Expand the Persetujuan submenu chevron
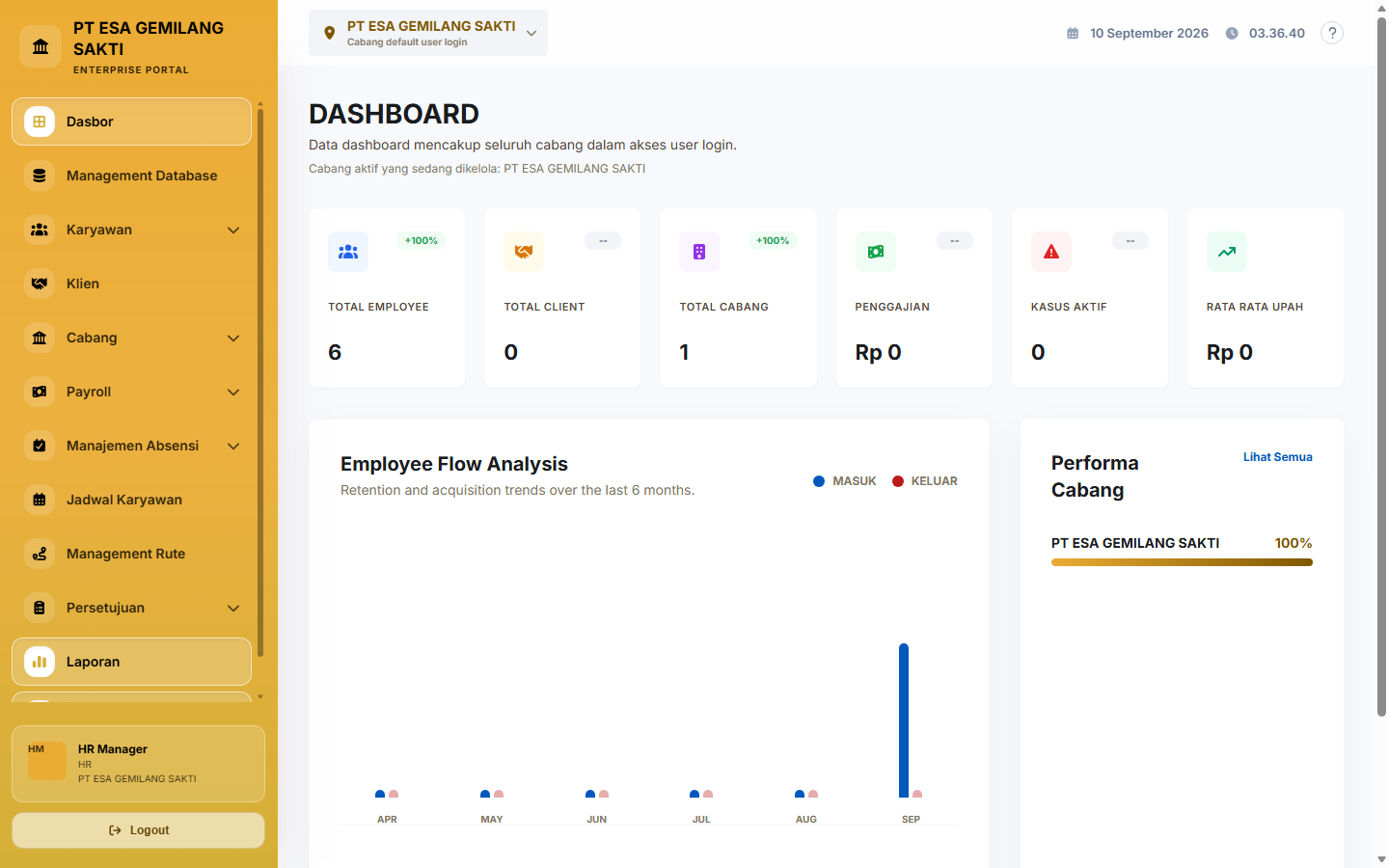 click(233, 608)
